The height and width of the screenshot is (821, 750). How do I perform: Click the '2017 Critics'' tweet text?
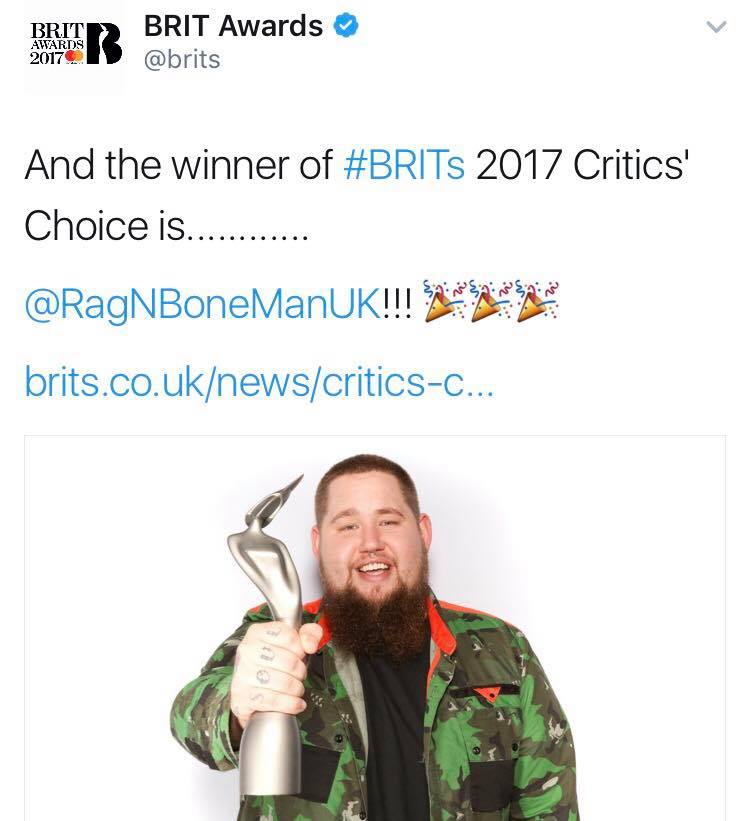click(582, 165)
